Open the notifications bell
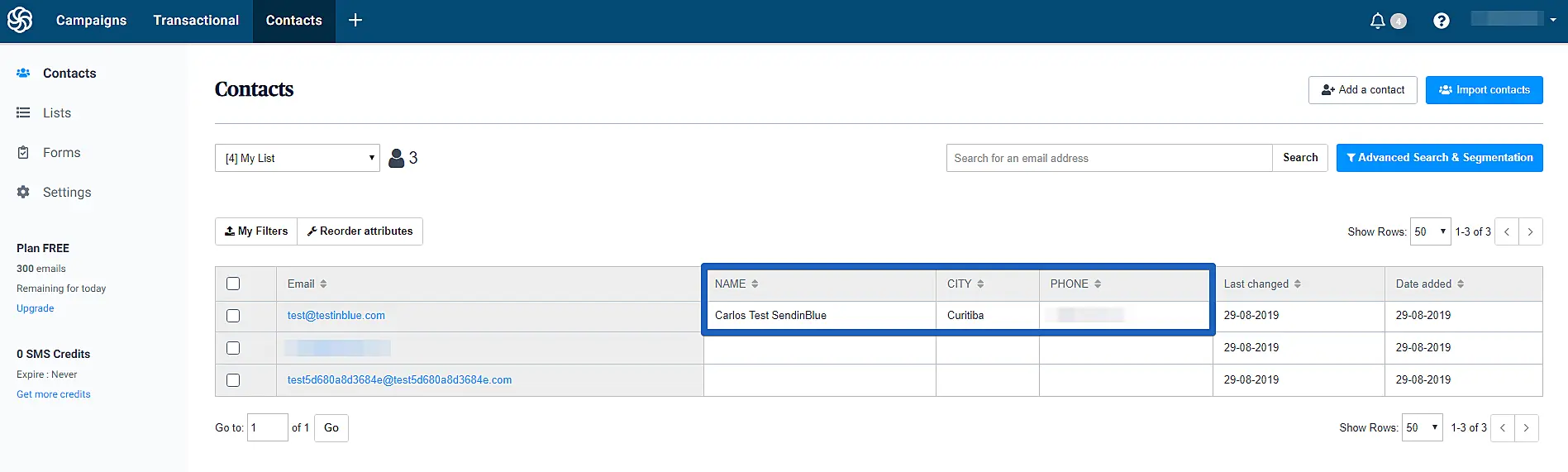1568x472 pixels. pyautogui.click(x=1377, y=21)
